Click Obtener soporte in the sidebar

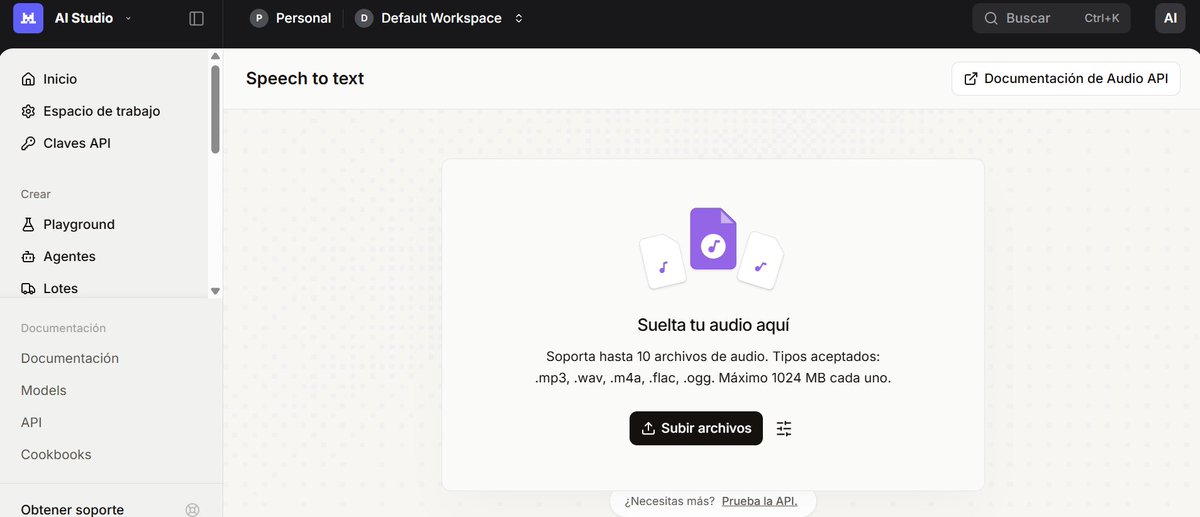[72, 509]
